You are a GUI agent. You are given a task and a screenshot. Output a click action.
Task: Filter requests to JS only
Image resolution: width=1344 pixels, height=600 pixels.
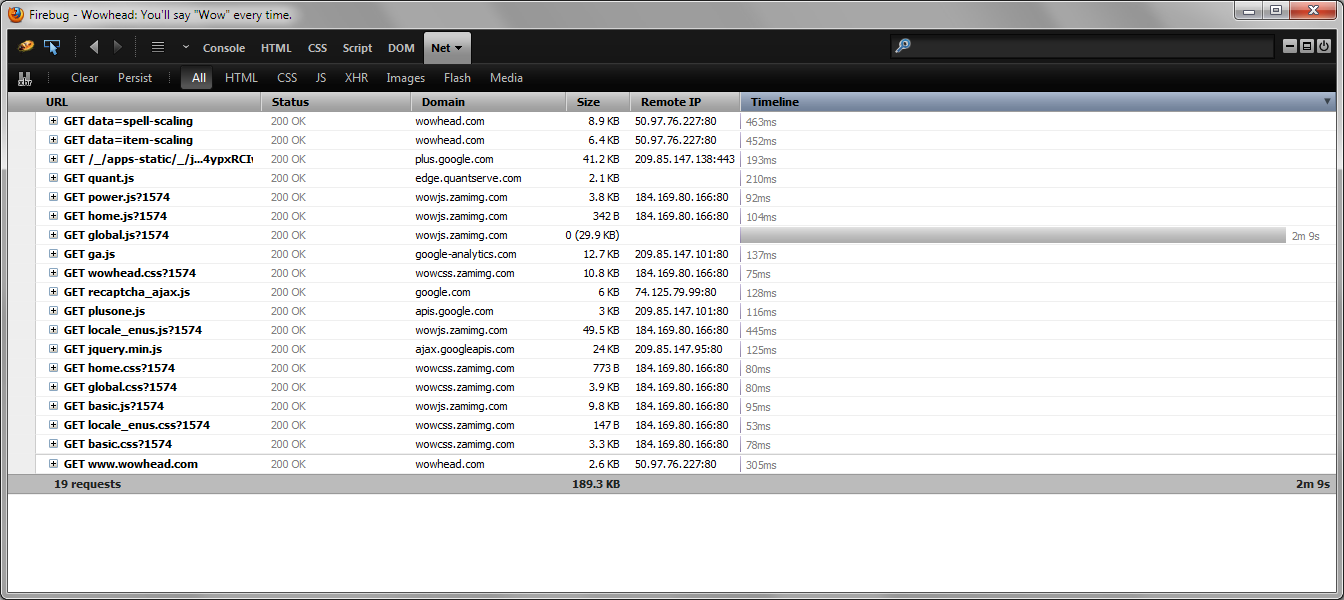pos(321,78)
